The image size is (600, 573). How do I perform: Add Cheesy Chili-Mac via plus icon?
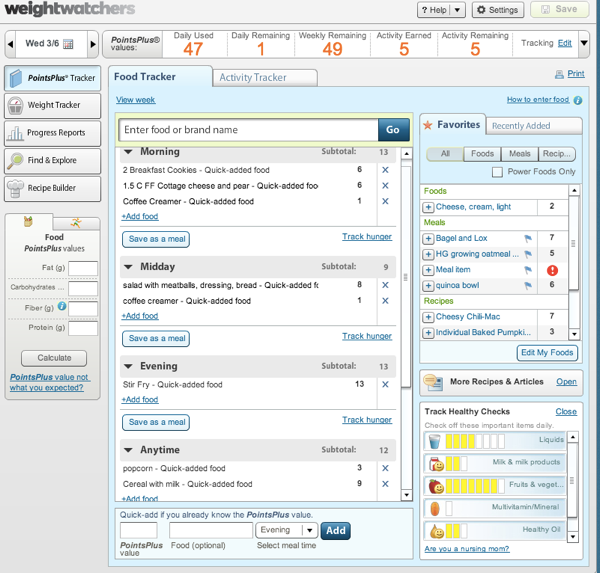click(x=428, y=317)
